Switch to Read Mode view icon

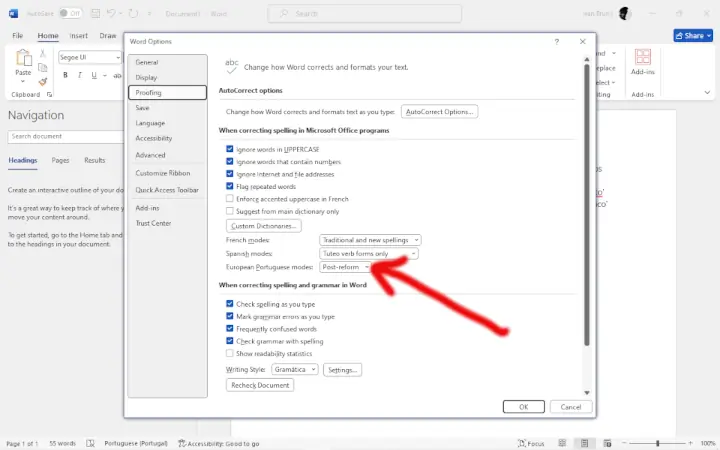[562, 443]
